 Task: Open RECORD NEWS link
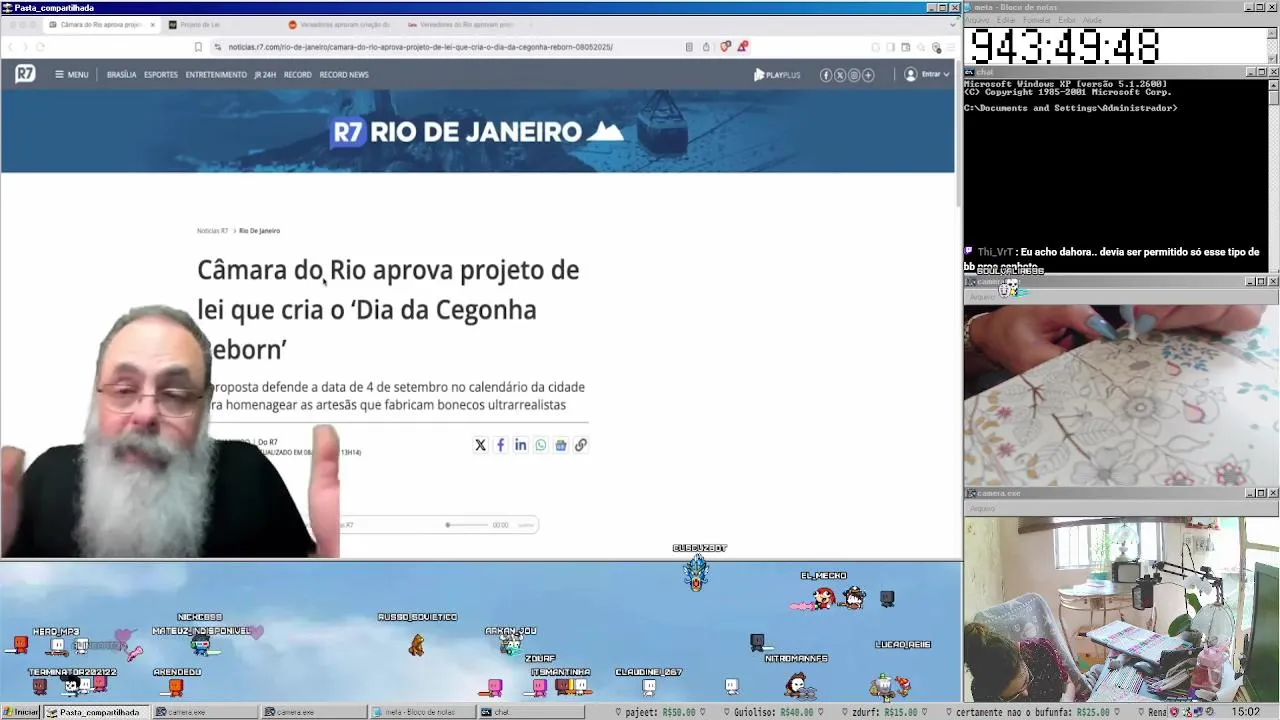344,75
